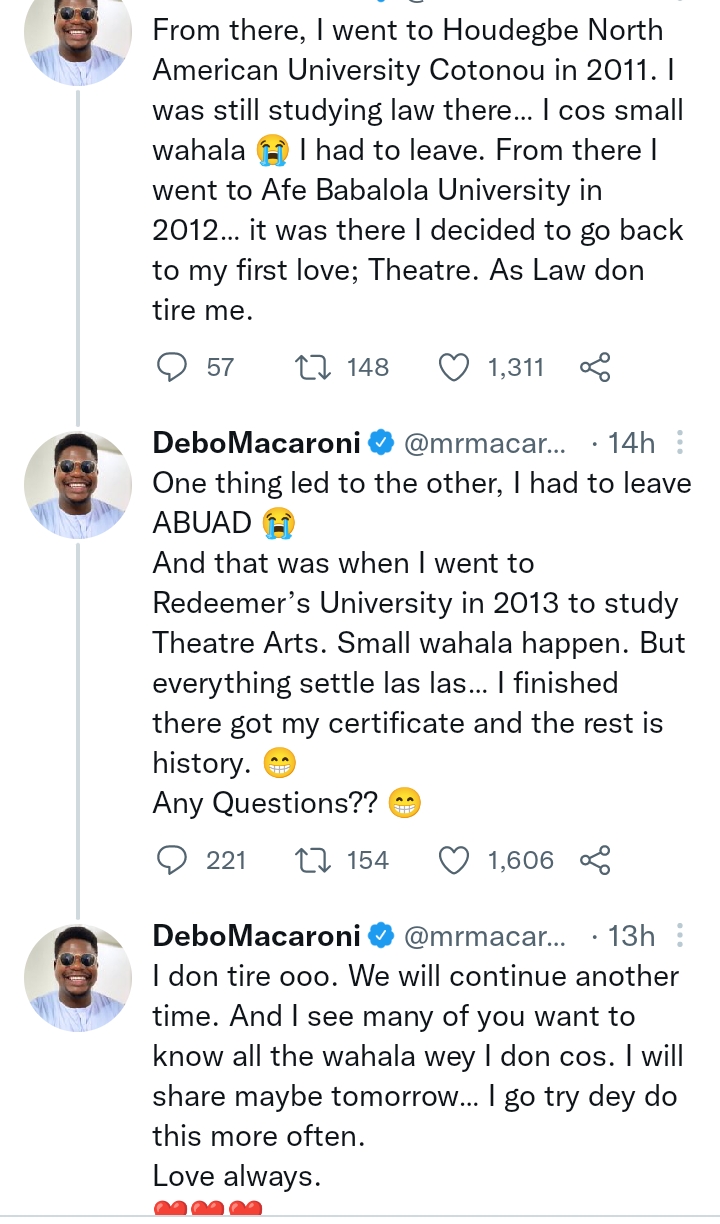This screenshot has width=720, height=1224.
Task: Like the tweet with 1,606 likes
Action: 455,860
